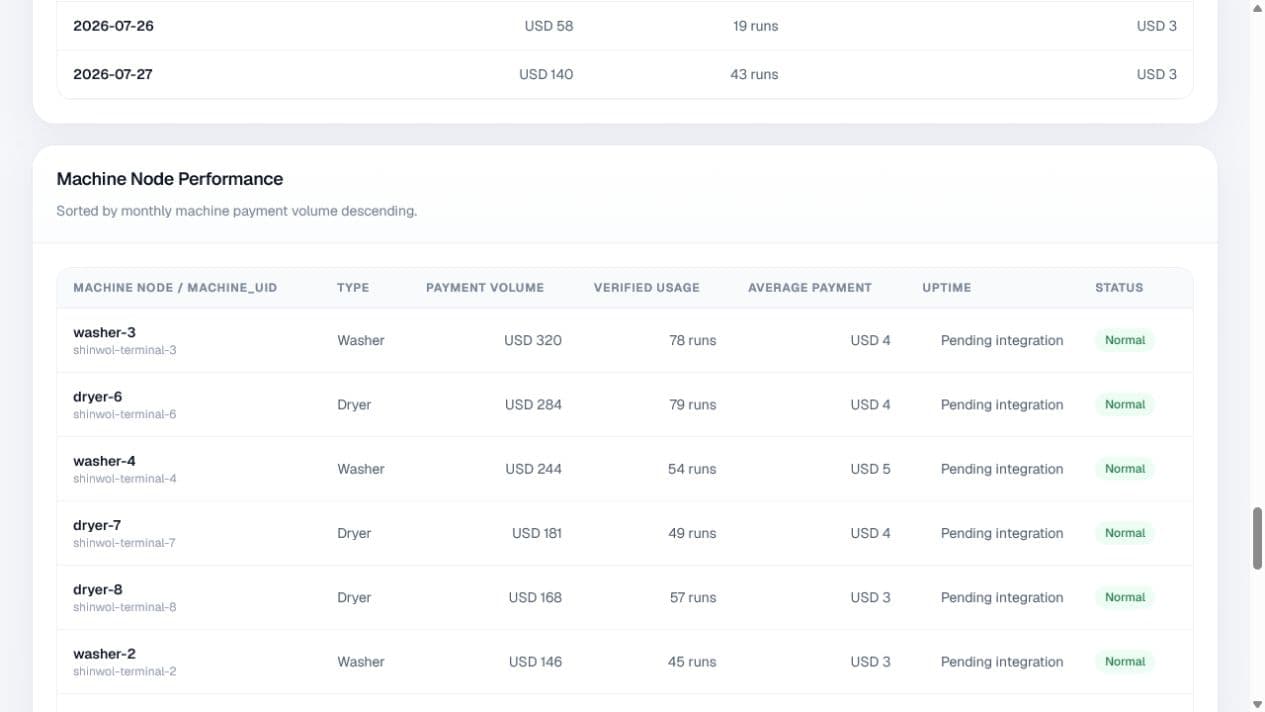Click the Normal status badge for dryer-7
The image size is (1265, 712).
tap(1125, 533)
